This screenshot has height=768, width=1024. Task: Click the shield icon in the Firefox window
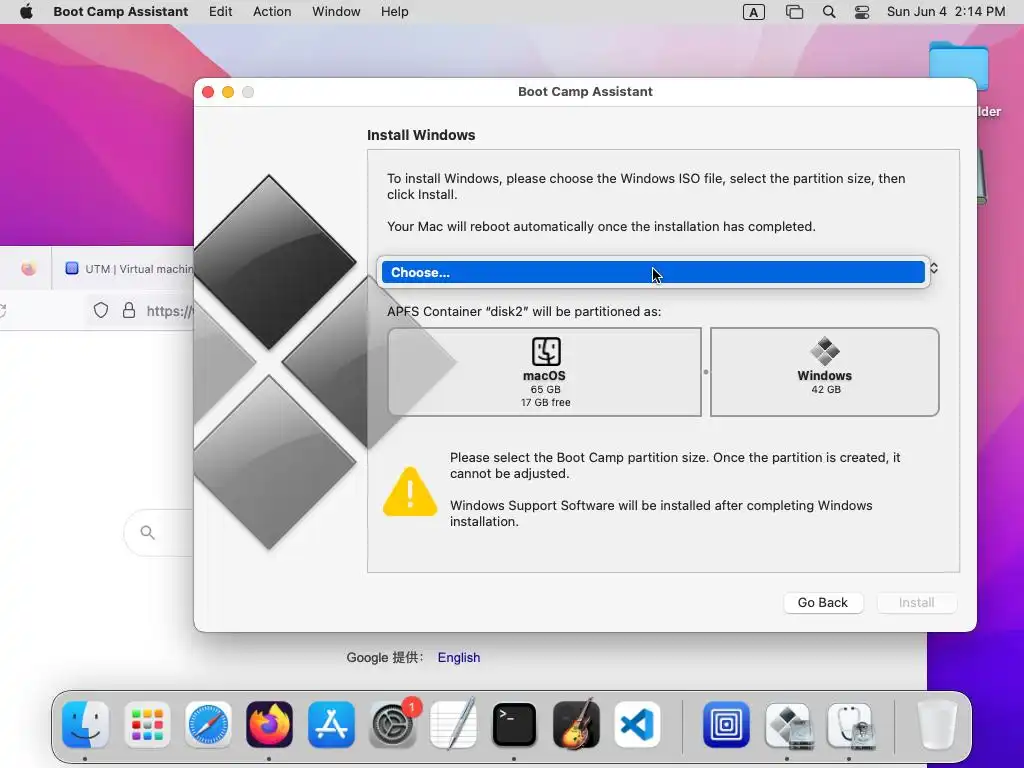[101, 310]
